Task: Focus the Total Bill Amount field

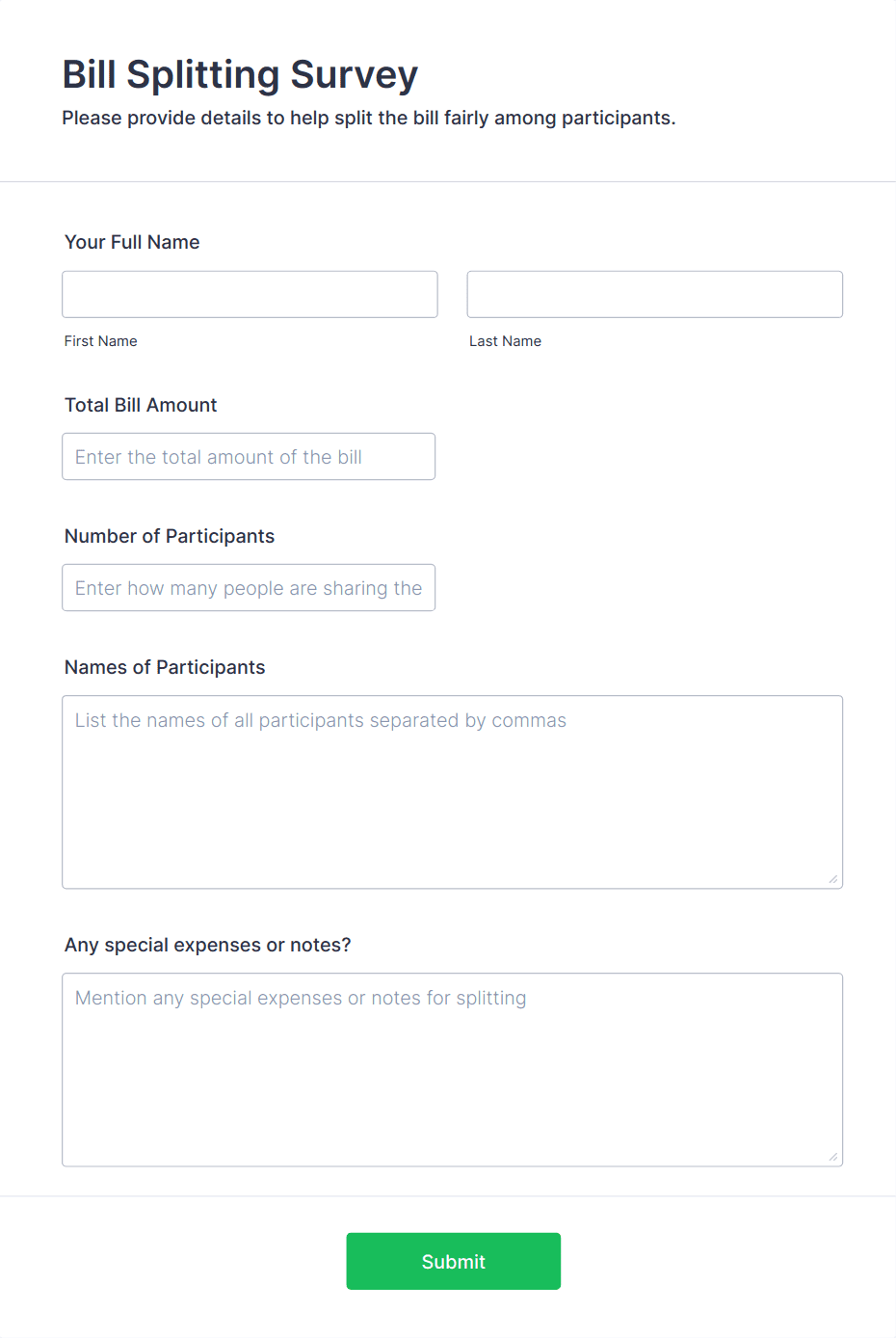Action: click(249, 456)
